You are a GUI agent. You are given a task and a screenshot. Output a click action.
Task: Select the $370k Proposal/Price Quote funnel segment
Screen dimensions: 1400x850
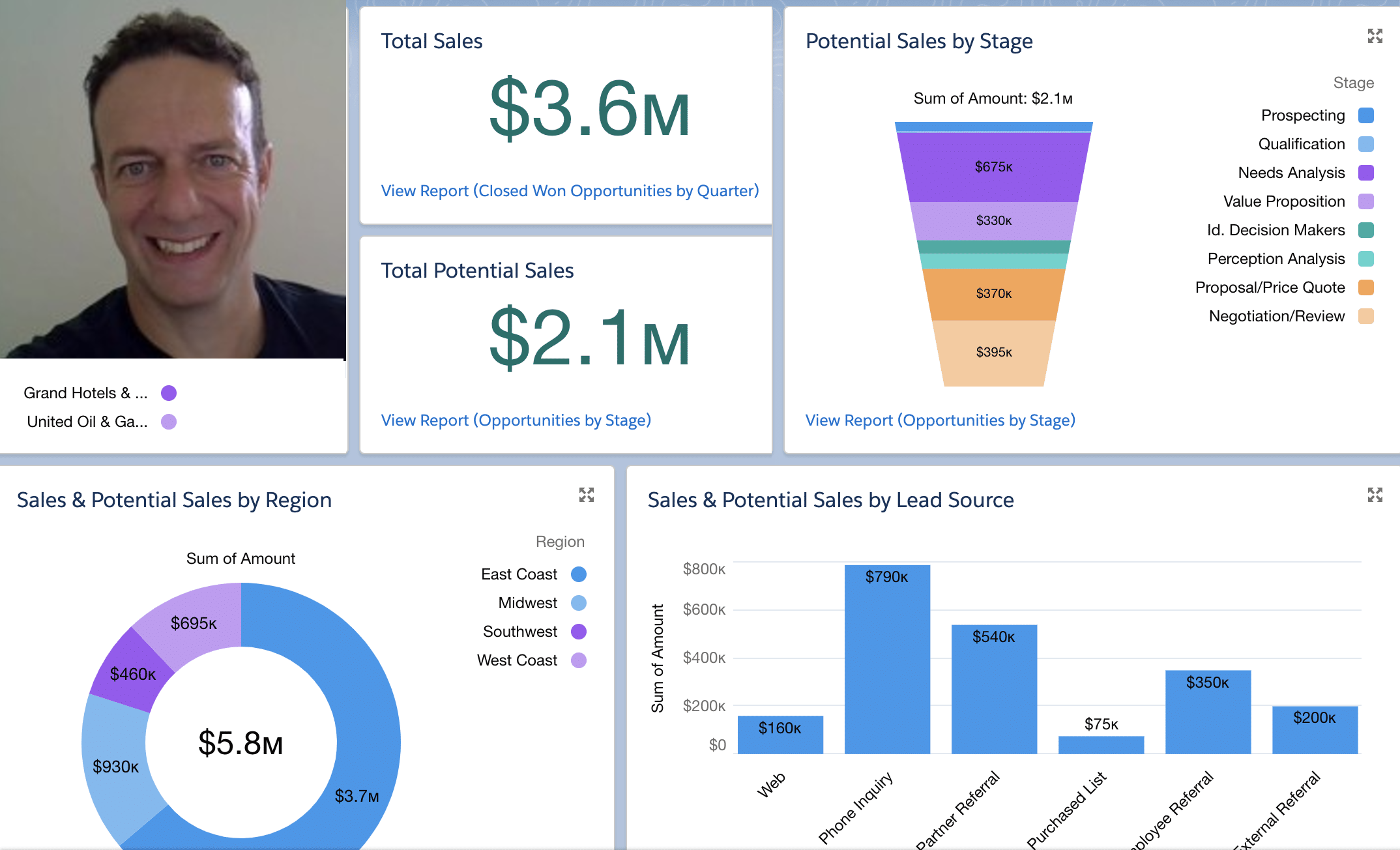pyautogui.click(x=994, y=294)
